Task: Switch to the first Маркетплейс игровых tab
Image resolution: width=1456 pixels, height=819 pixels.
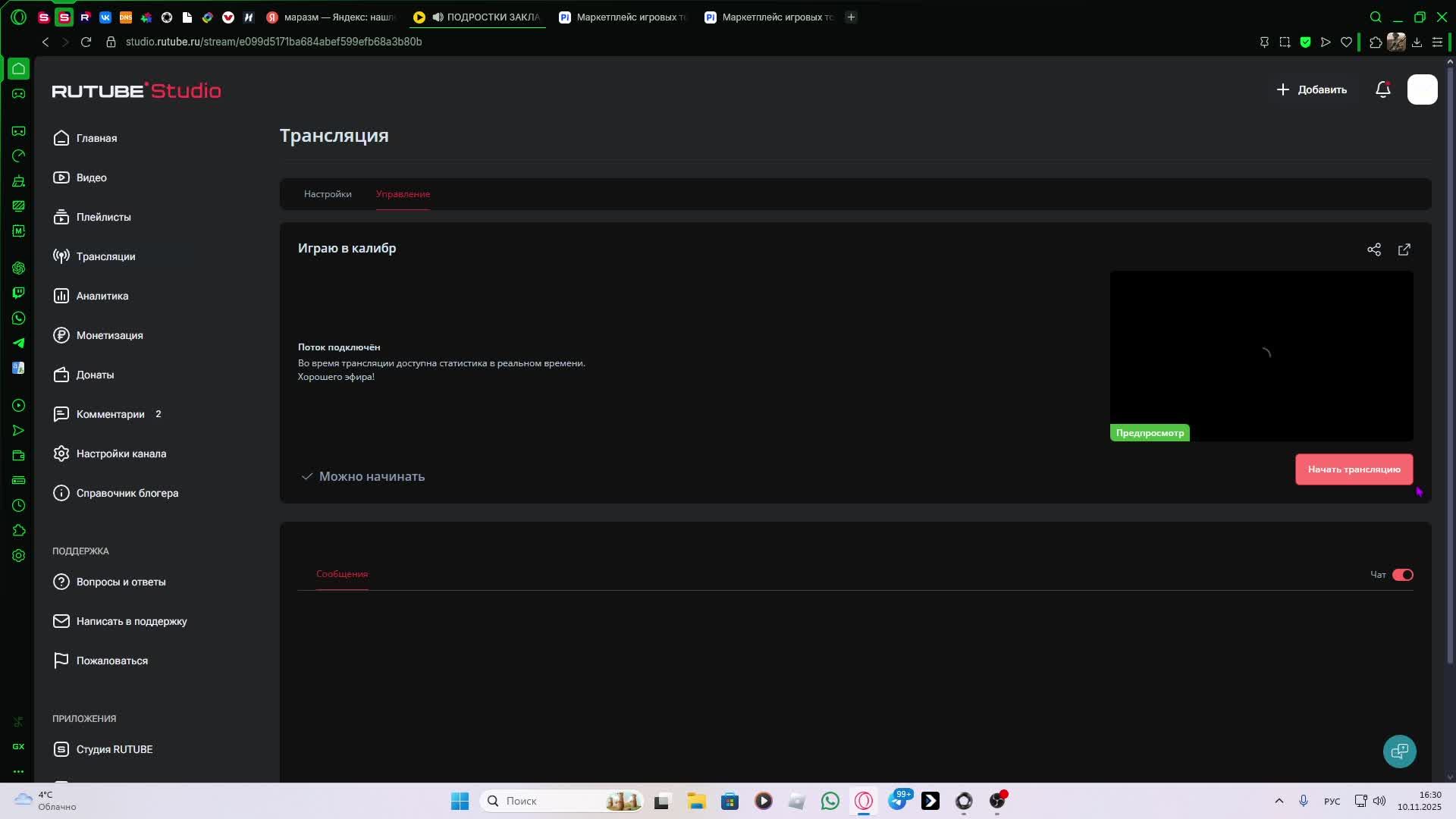Action: pos(623,17)
